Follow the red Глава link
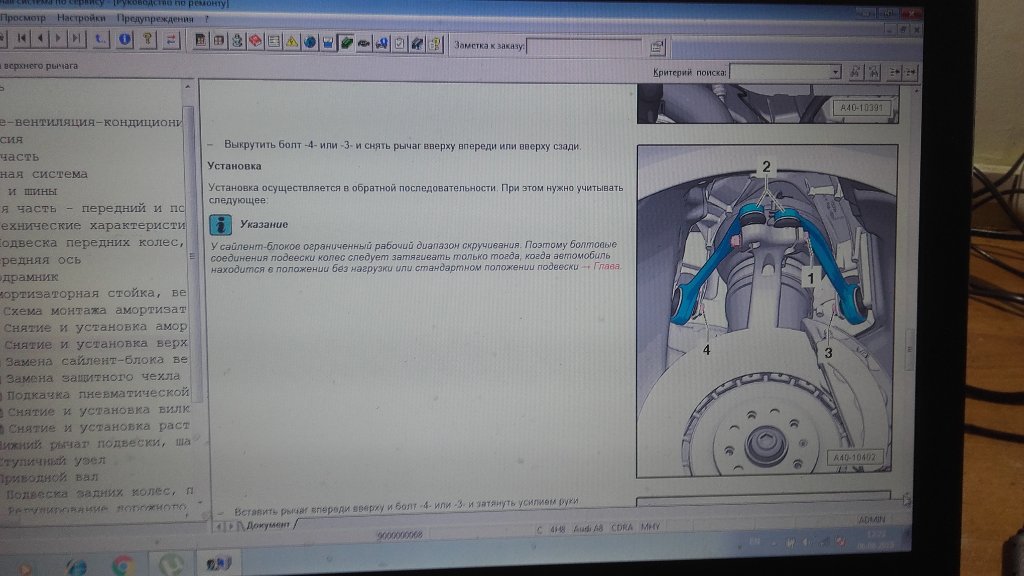 tap(606, 267)
